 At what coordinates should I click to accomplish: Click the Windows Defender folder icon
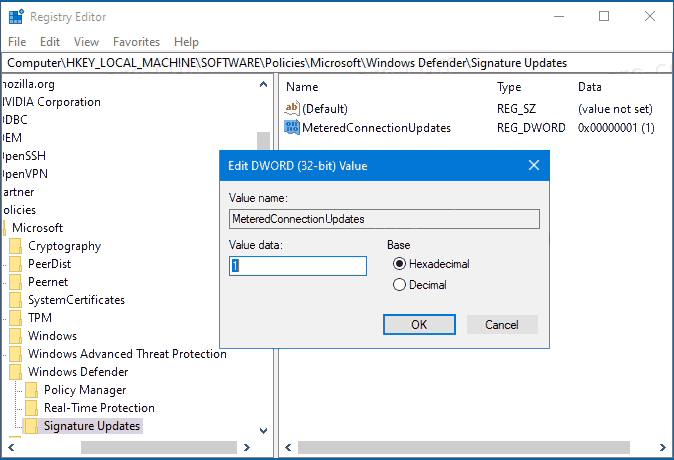(15, 372)
